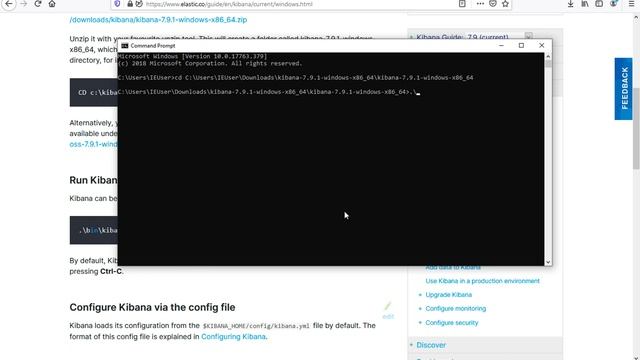Screen dimensions: 640x360
Task: Click the Firefox forward arrow
Action: click(24, 4)
